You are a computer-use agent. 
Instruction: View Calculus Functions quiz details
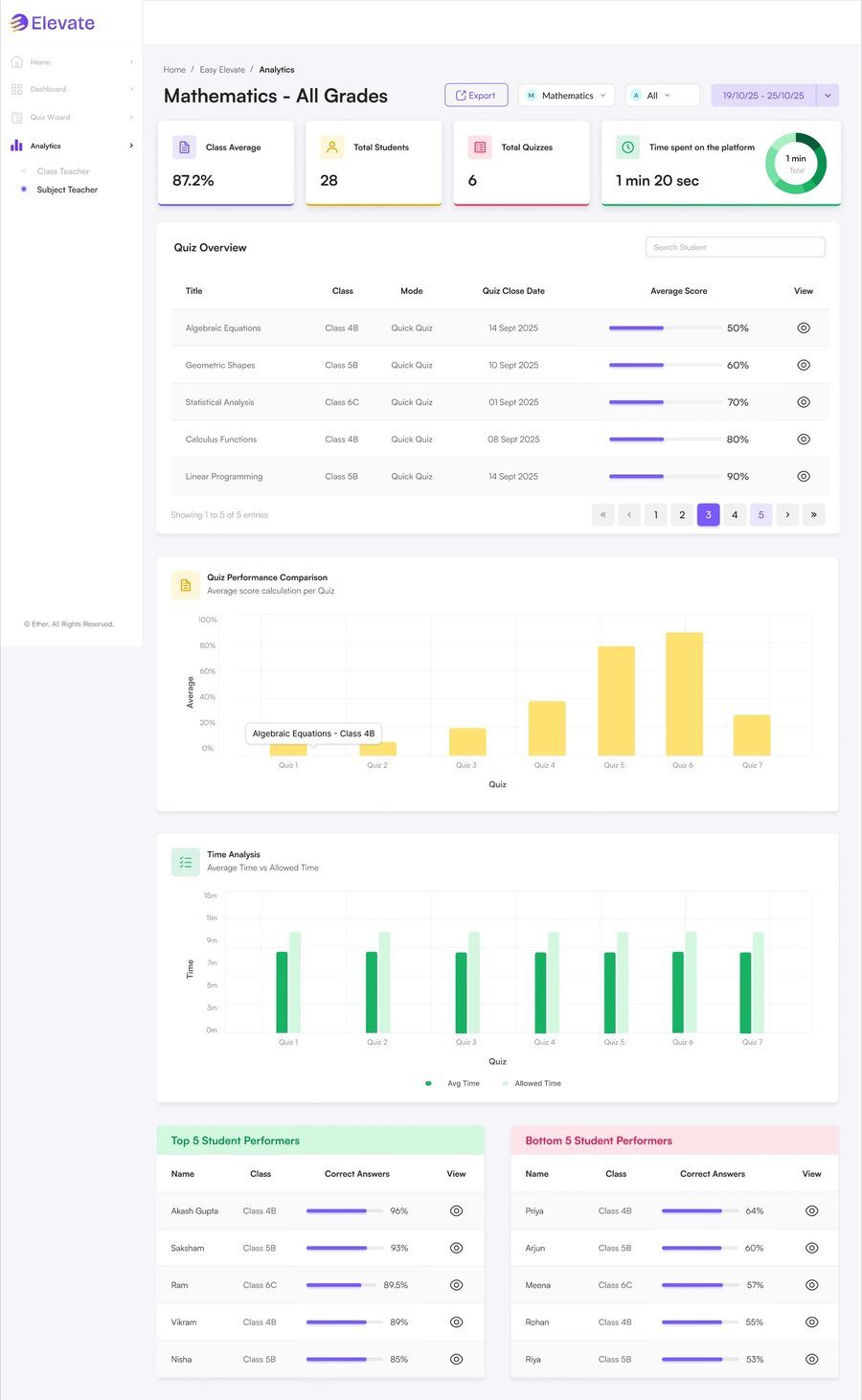pos(804,440)
